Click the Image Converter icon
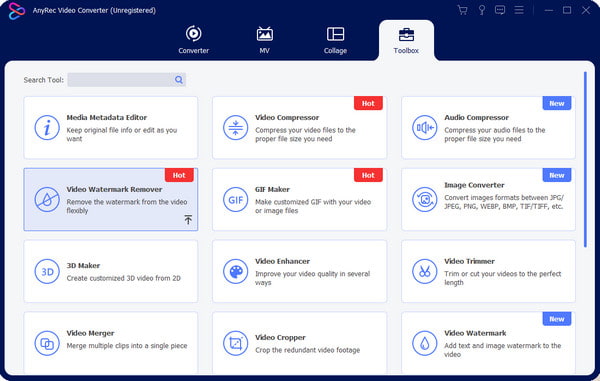Screen dimensions: 600x381 (x=424, y=199)
